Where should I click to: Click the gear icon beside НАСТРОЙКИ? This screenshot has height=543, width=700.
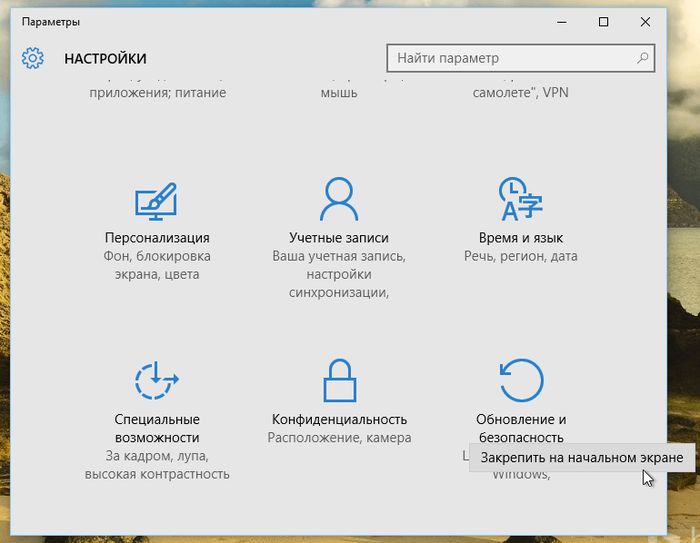click(x=33, y=58)
